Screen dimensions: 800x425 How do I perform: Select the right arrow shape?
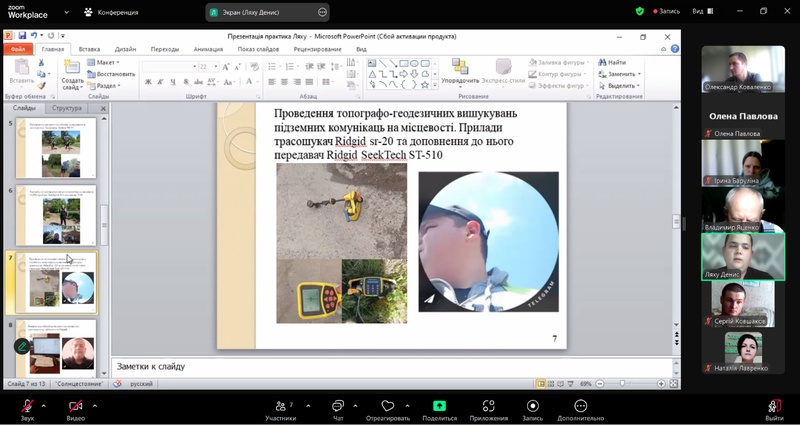point(404,74)
